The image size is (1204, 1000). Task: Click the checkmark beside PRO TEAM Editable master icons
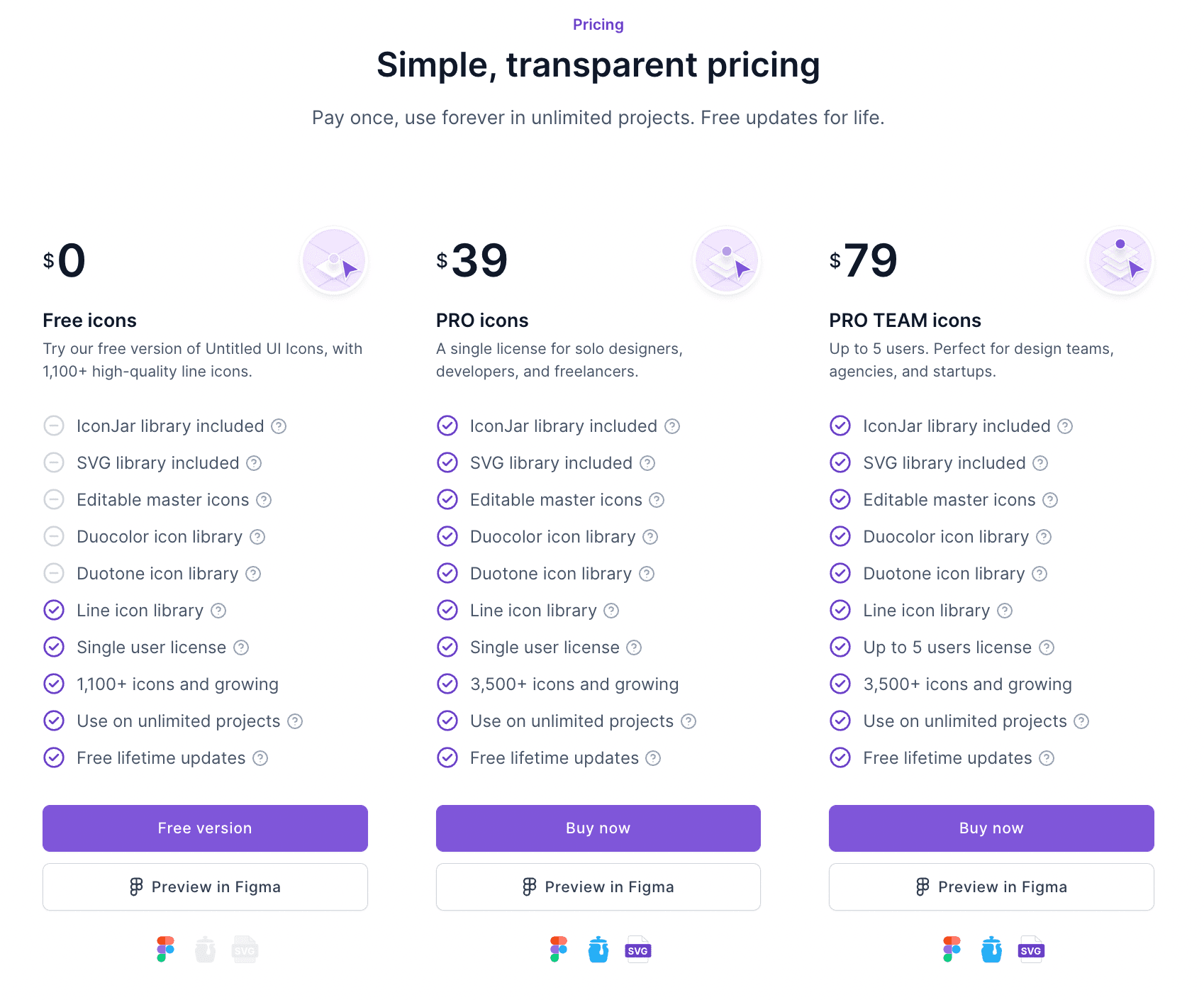(x=840, y=499)
